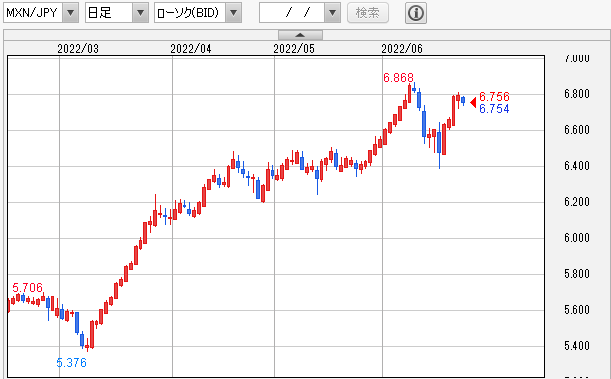This screenshot has height=379, width=611.
Task: Click the 5.800 price axis label
Action: tap(577, 273)
